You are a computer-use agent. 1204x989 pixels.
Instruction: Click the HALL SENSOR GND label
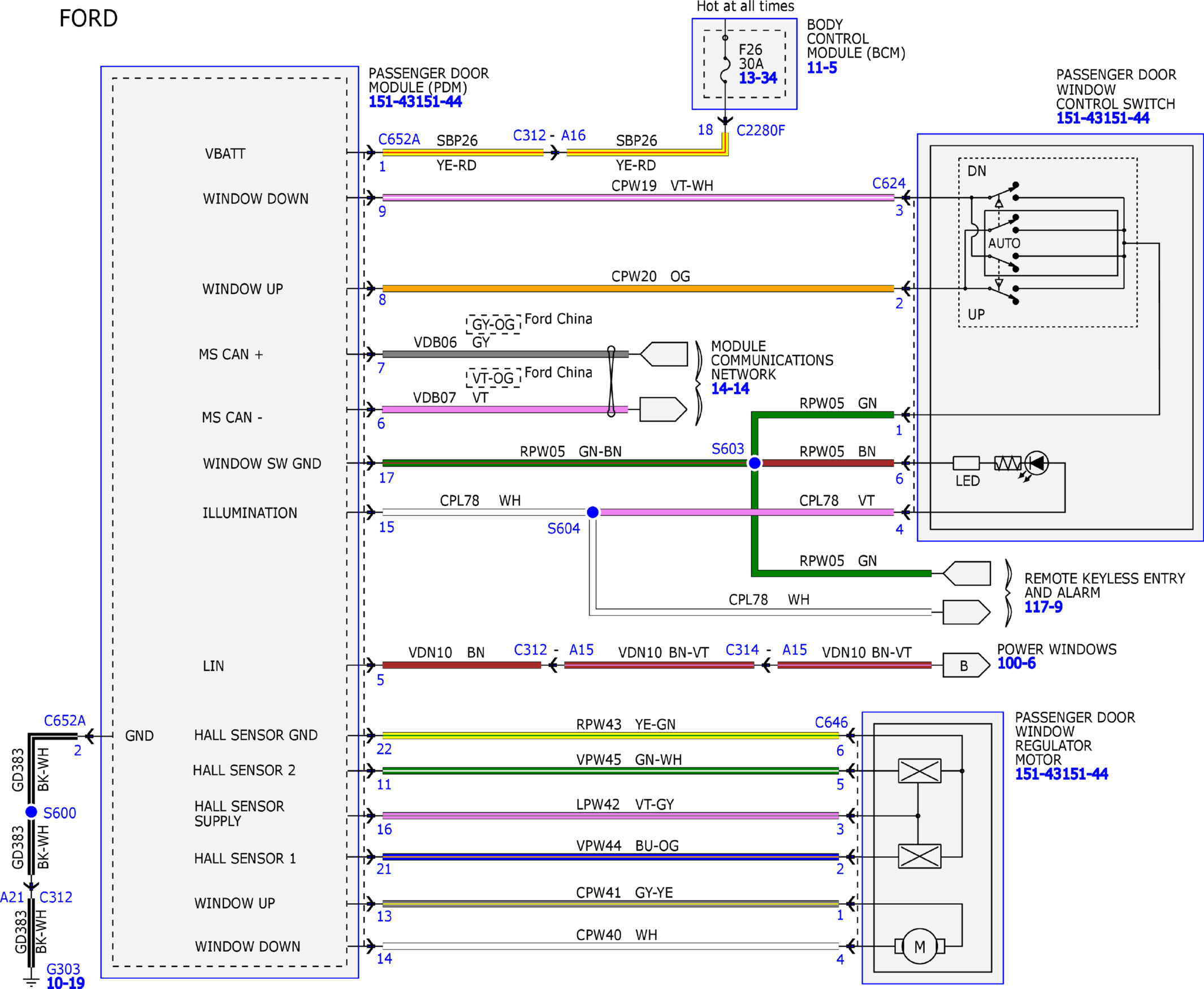point(256,735)
